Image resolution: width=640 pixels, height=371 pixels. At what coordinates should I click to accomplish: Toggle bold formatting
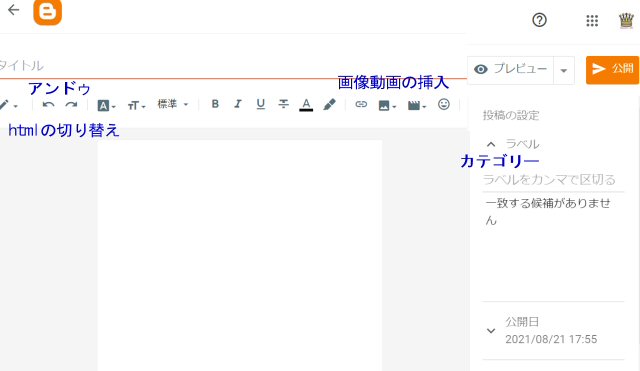coord(215,104)
